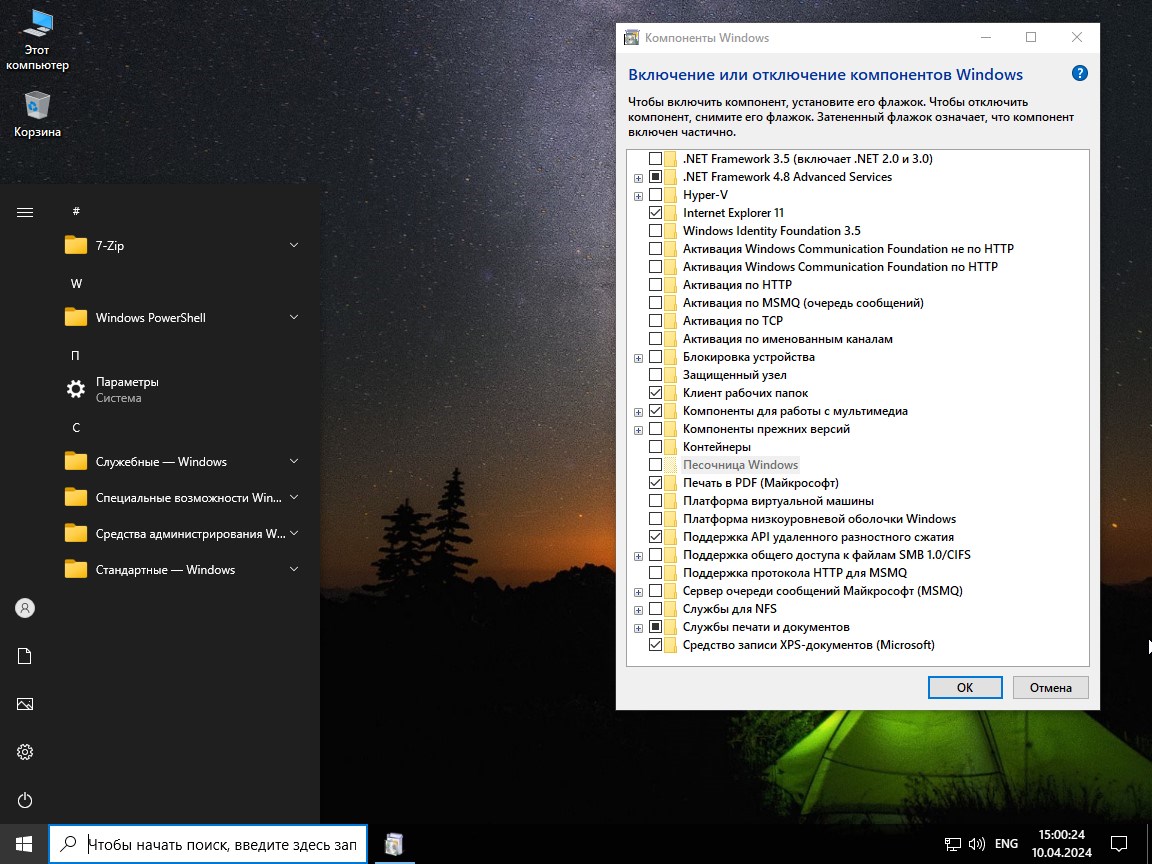Image resolution: width=1152 pixels, height=864 pixels.
Task: Click the Стандартные — Windows folder icon
Action: [76, 569]
